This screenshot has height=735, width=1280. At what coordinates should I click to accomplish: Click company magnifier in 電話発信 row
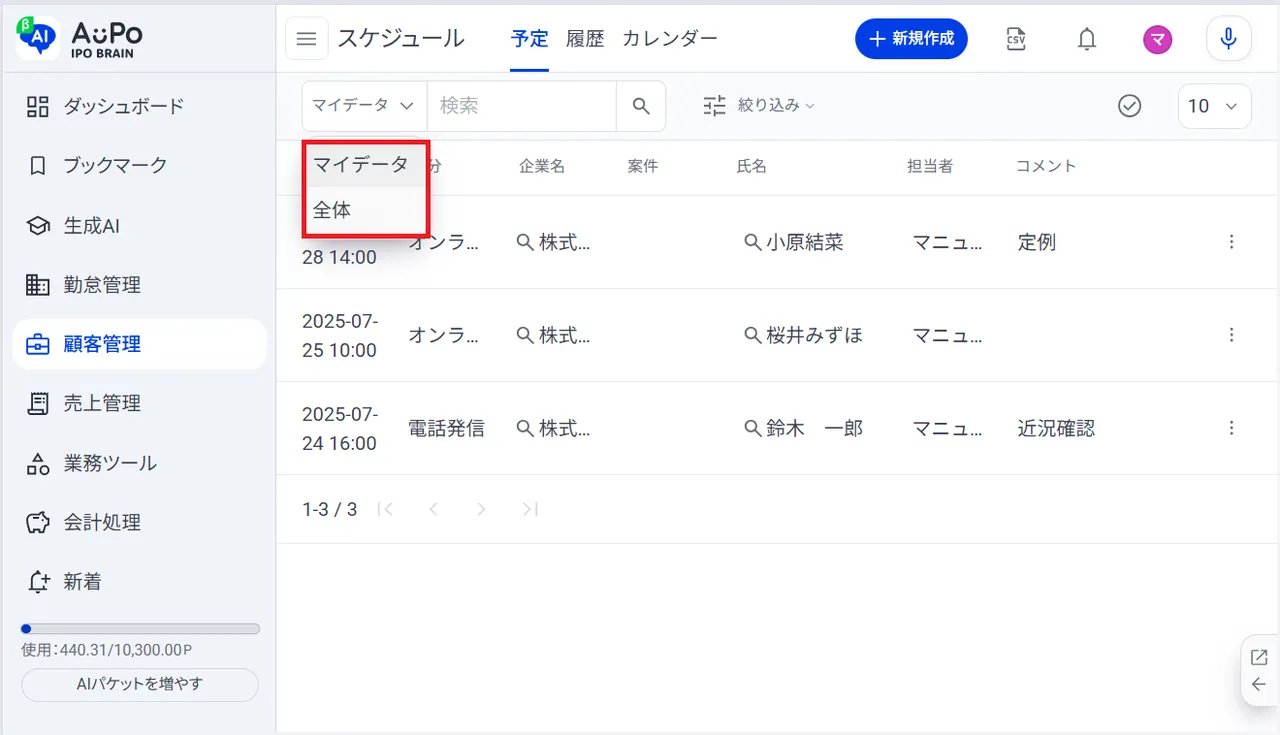coord(525,428)
